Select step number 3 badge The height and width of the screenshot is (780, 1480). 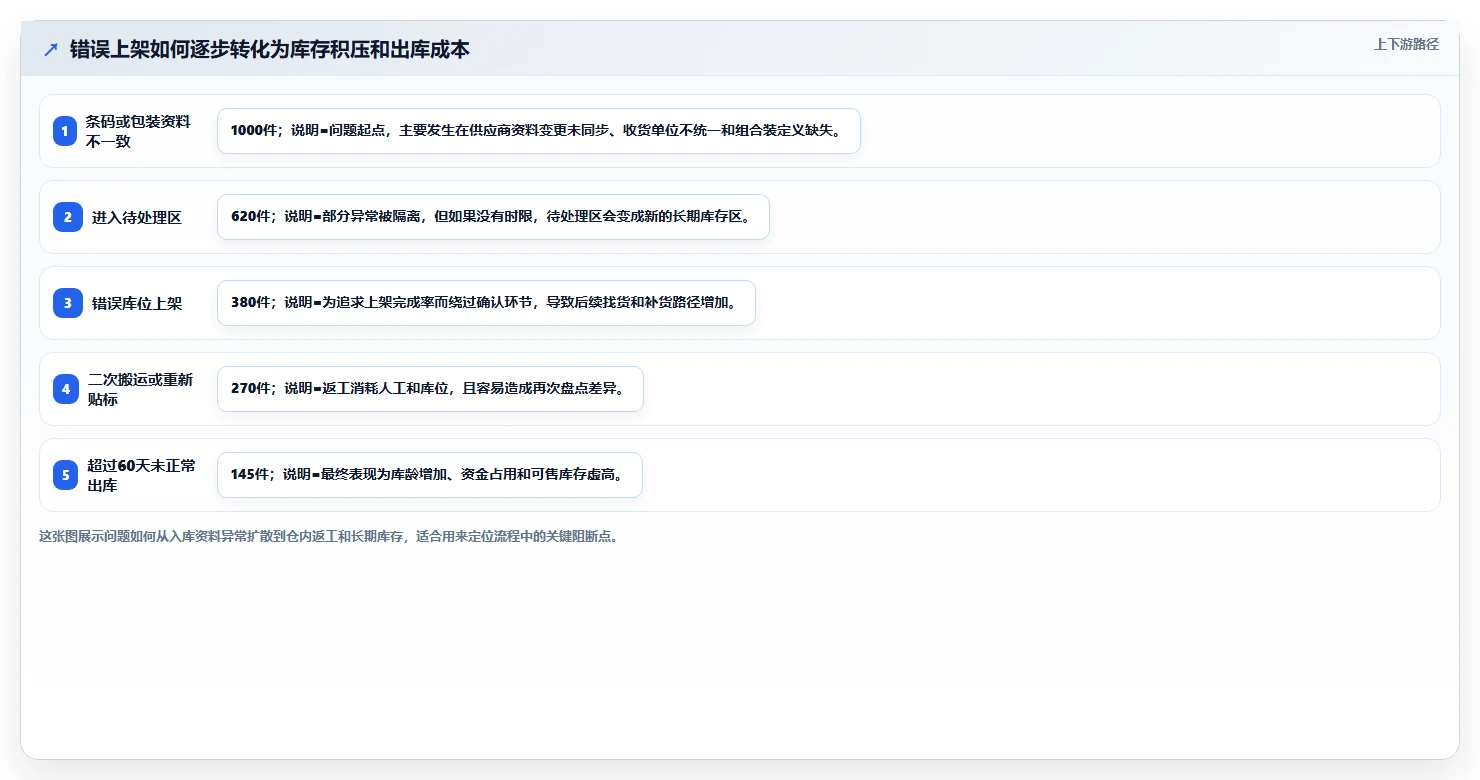(x=67, y=303)
